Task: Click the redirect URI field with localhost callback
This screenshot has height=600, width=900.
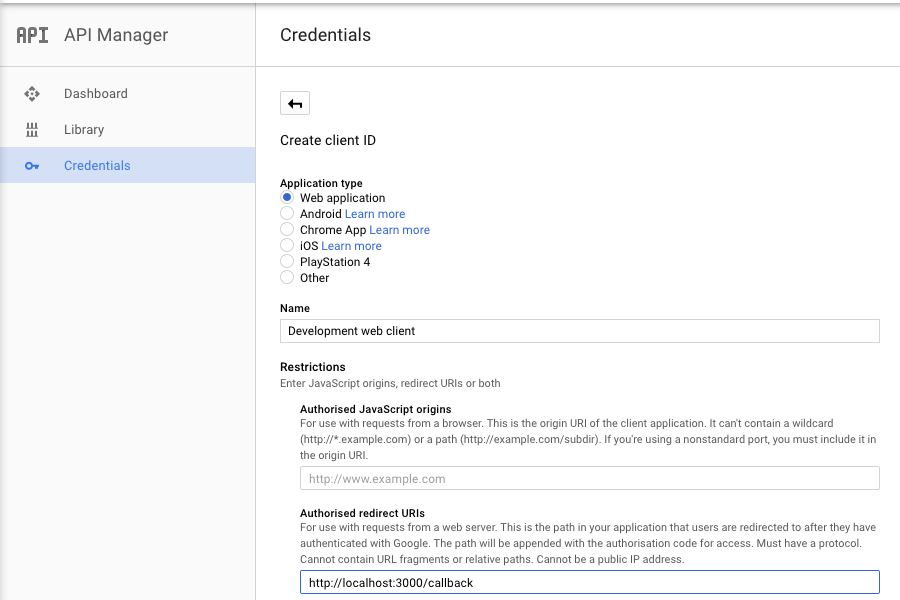Action: 589,583
